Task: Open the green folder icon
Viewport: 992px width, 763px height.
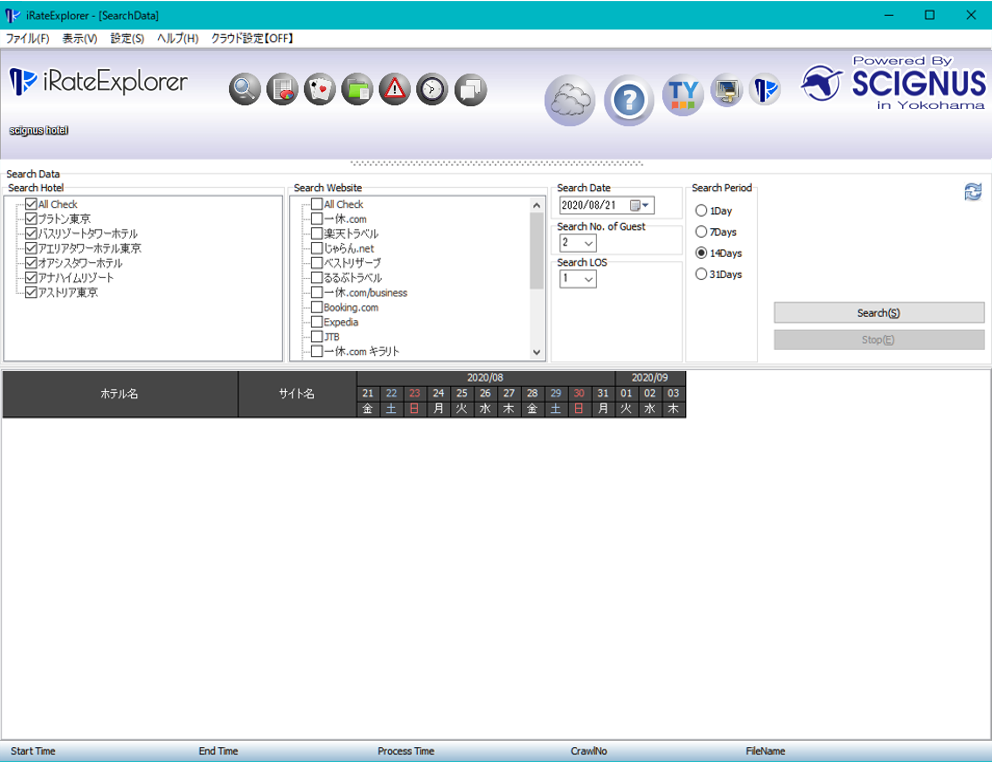Action: 357,90
